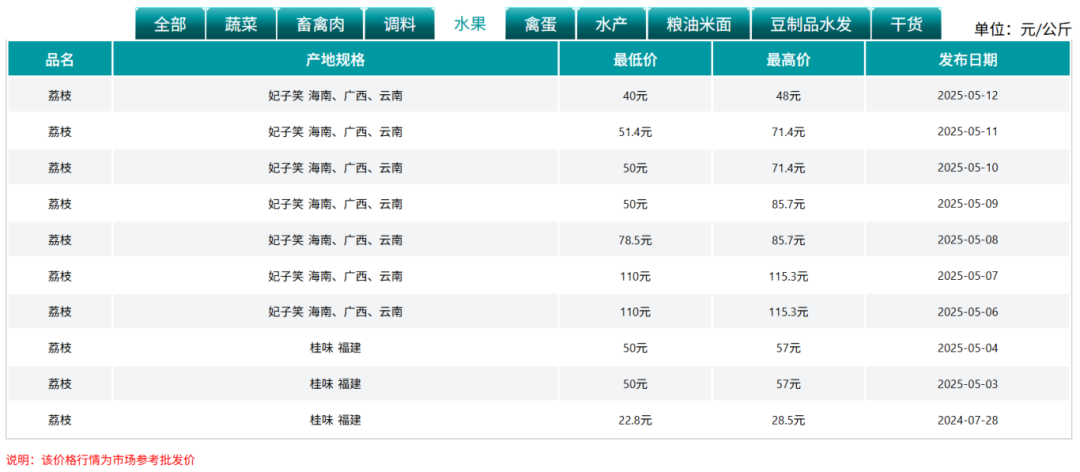Click the 78.5元 lowest price cell
The height and width of the screenshot is (472, 1080).
point(635,240)
